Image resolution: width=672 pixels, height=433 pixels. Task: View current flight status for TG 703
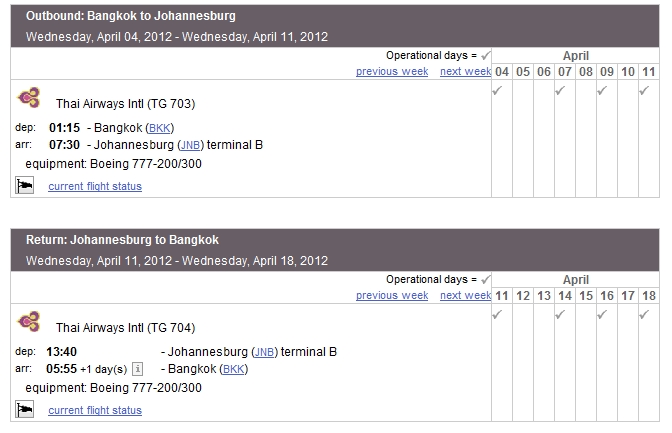[x=95, y=186]
